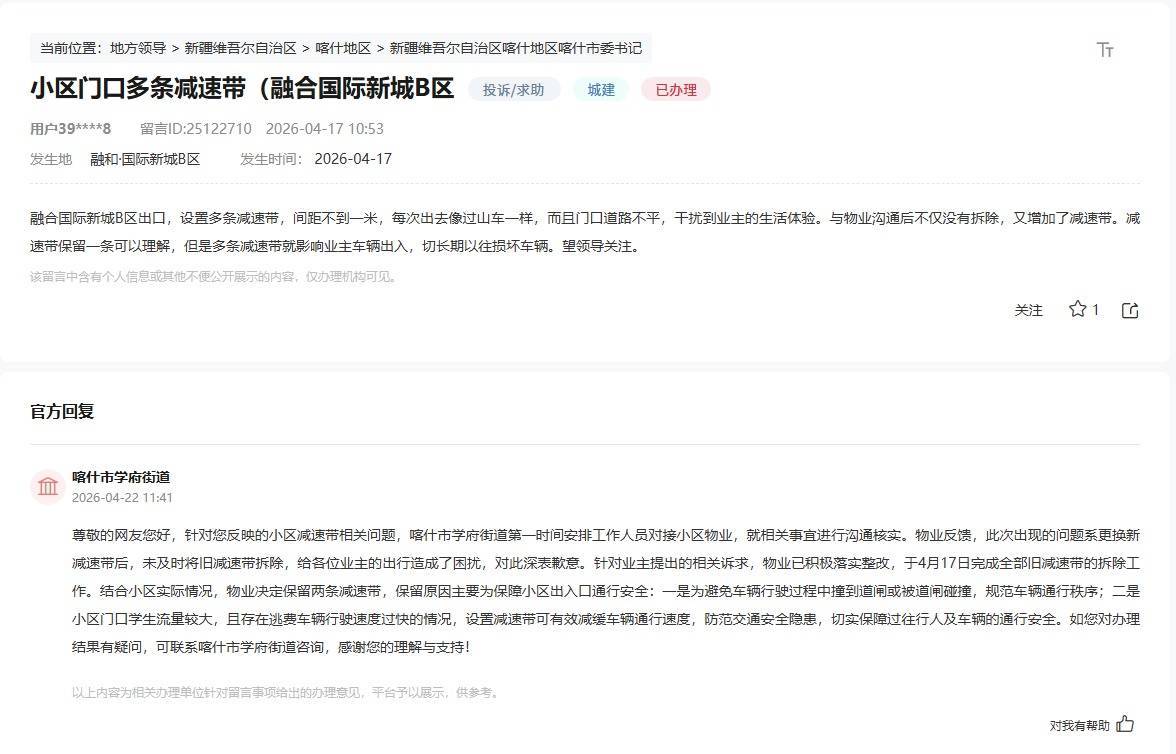Open 新疆维吾尔自治区 breadcrumb link
The image size is (1176, 754).
(240, 48)
